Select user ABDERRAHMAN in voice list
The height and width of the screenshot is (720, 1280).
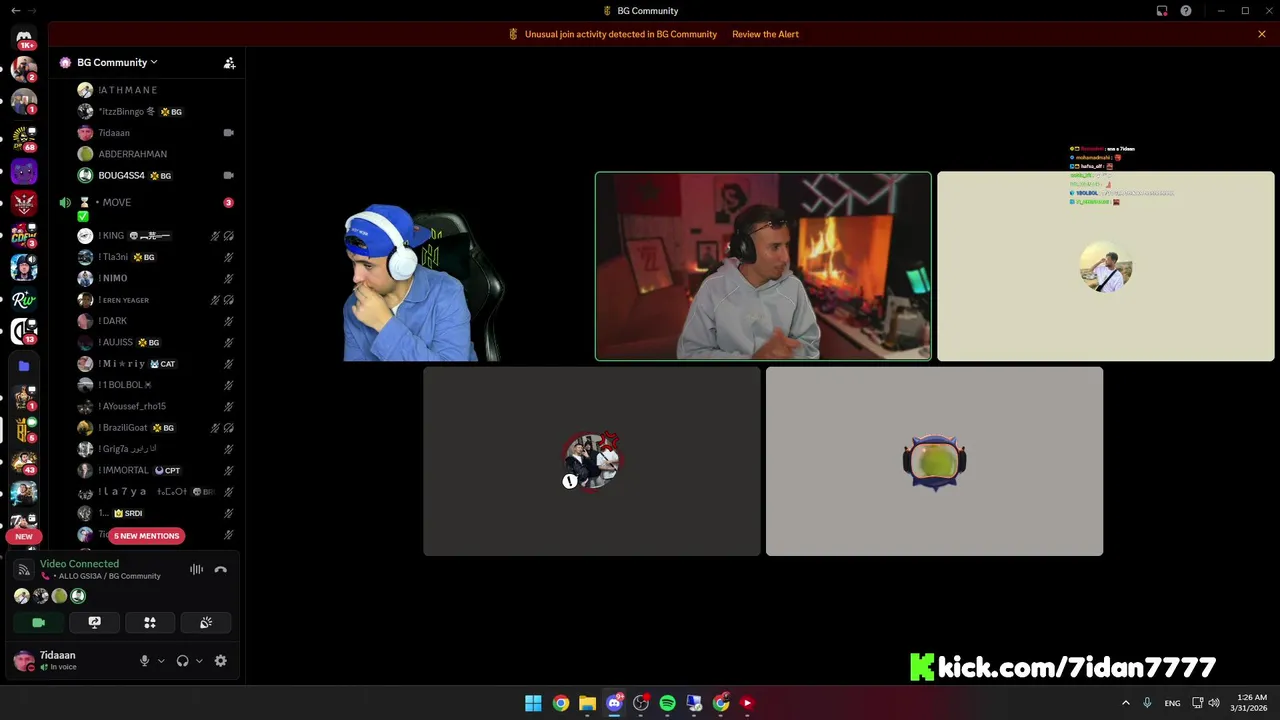[158, 154]
